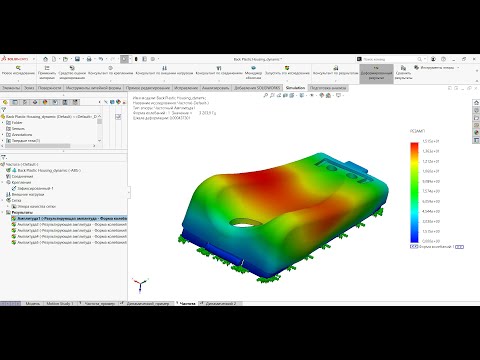Click FeatureManager design tree tab icon
Screen dimensions: 480x360
pyautogui.click(x=5, y=102)
